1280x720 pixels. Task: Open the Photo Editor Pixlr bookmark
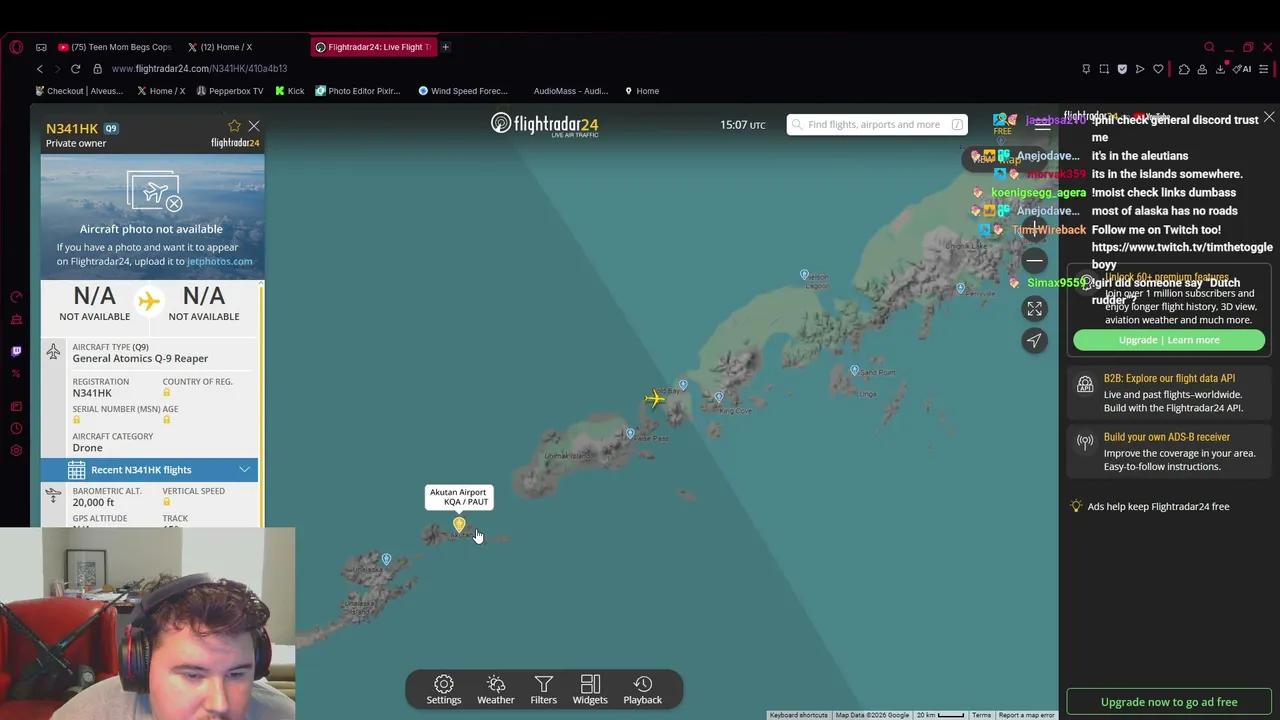358,91
